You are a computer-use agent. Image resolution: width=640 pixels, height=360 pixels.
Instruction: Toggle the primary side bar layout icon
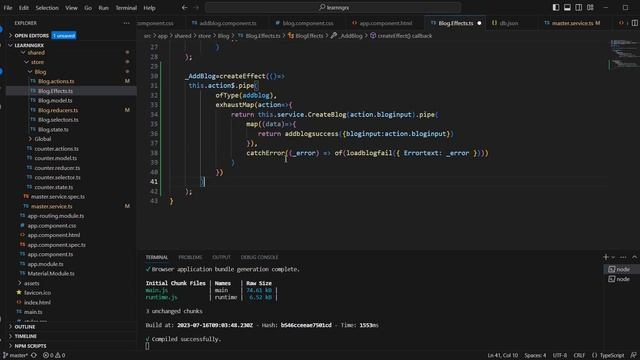[556, 7]
